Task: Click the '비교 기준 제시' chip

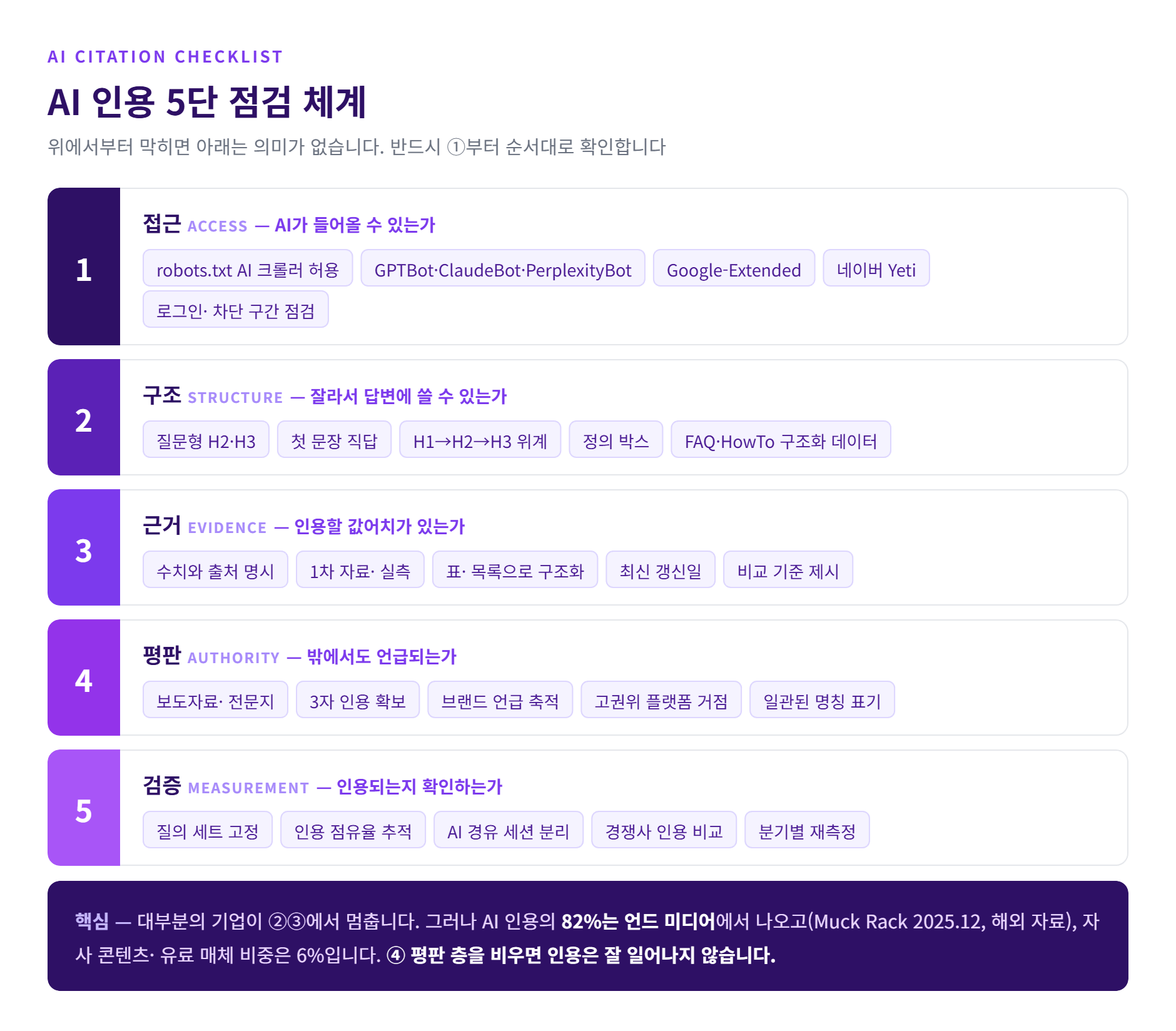Action: tap(788, 569)
